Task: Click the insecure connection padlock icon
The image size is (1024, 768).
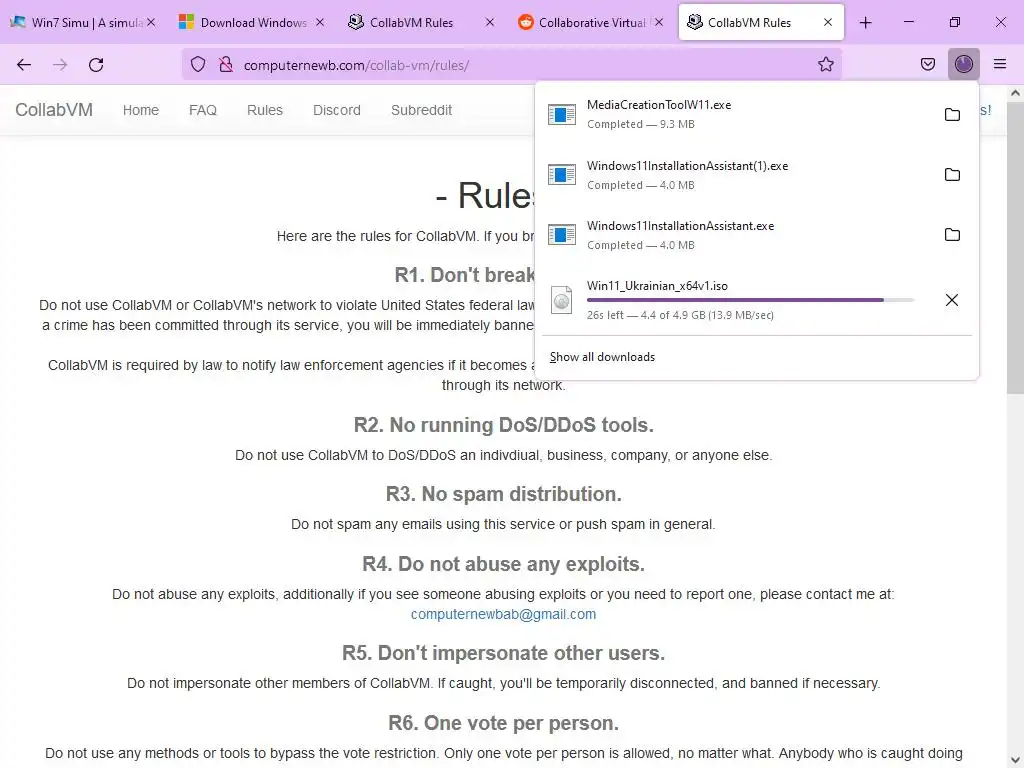Action: [x=226, y=64]
